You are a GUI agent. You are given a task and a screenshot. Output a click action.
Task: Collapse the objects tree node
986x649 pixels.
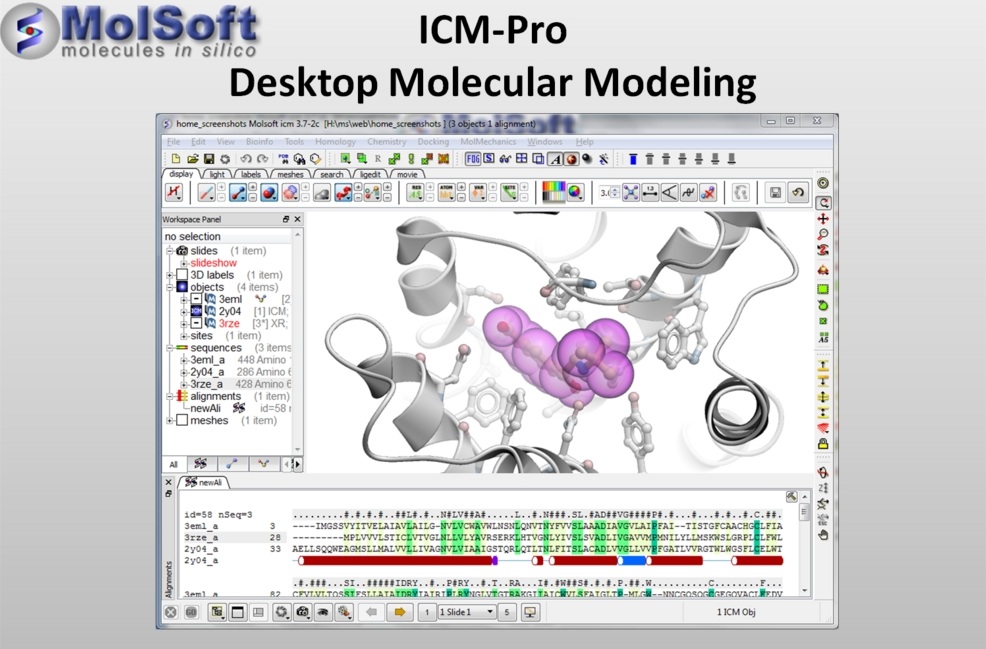point(169,287)
